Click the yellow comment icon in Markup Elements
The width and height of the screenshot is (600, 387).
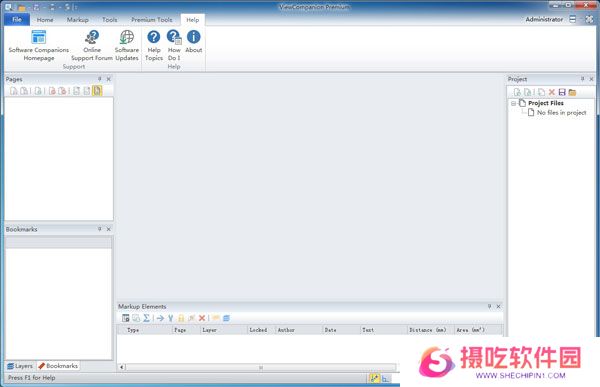(216, 318)
